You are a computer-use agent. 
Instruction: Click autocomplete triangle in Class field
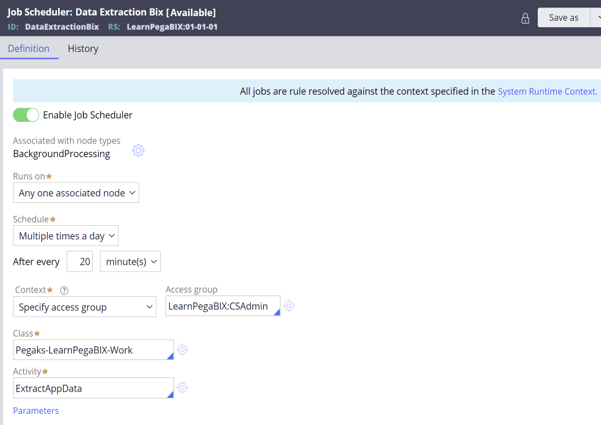[x=171, y=356]
